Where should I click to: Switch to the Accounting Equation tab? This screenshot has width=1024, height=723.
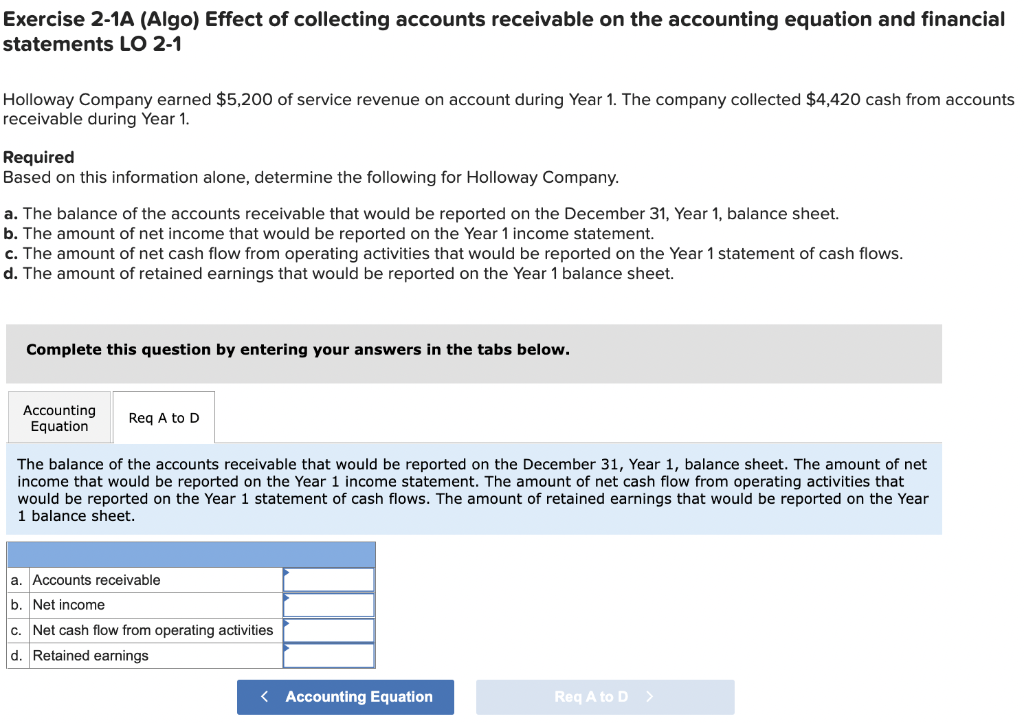coord(58,416)
